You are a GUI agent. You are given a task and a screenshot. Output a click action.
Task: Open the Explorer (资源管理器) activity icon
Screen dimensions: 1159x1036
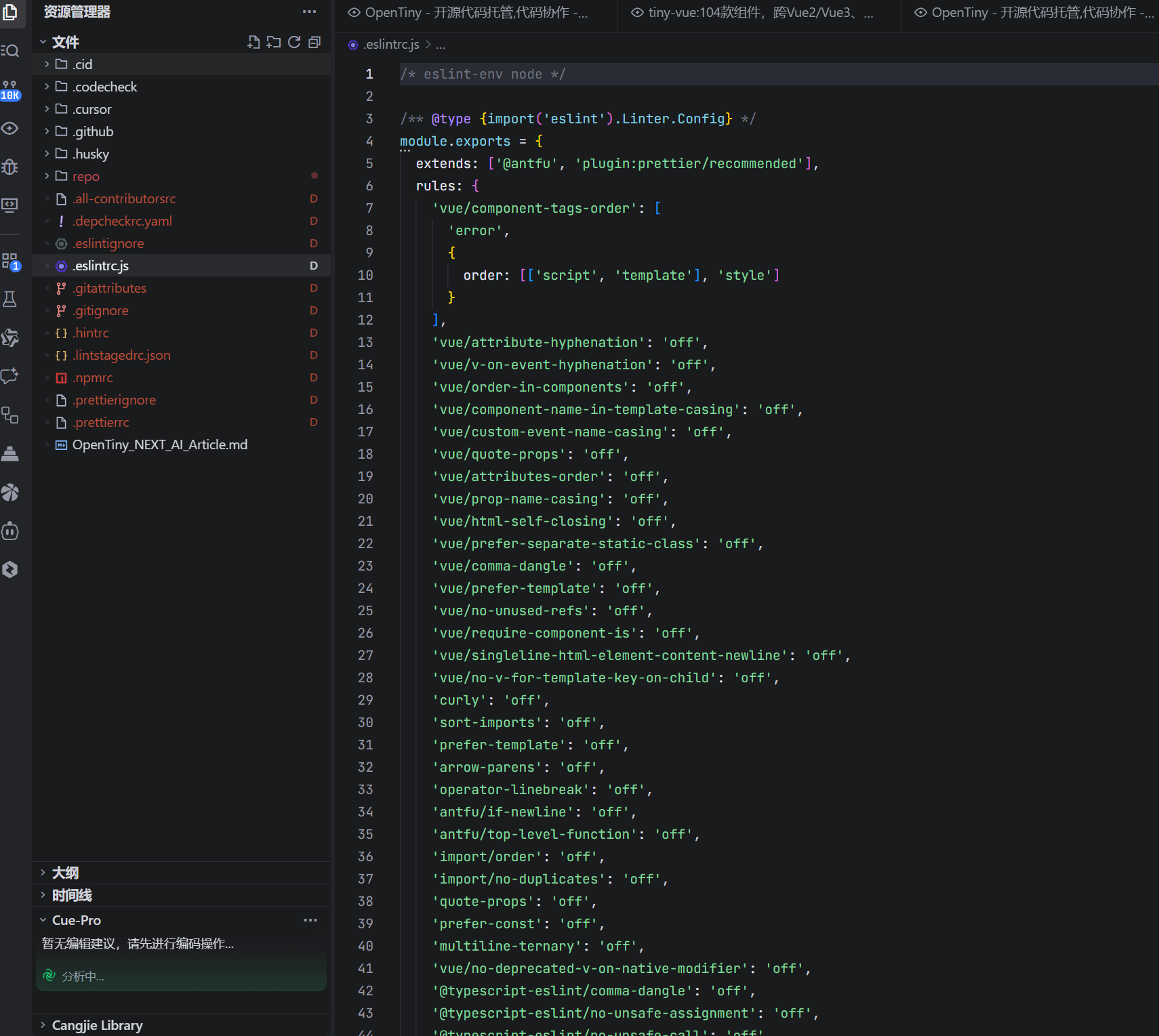pyautogui.click(x=10, y=11)
